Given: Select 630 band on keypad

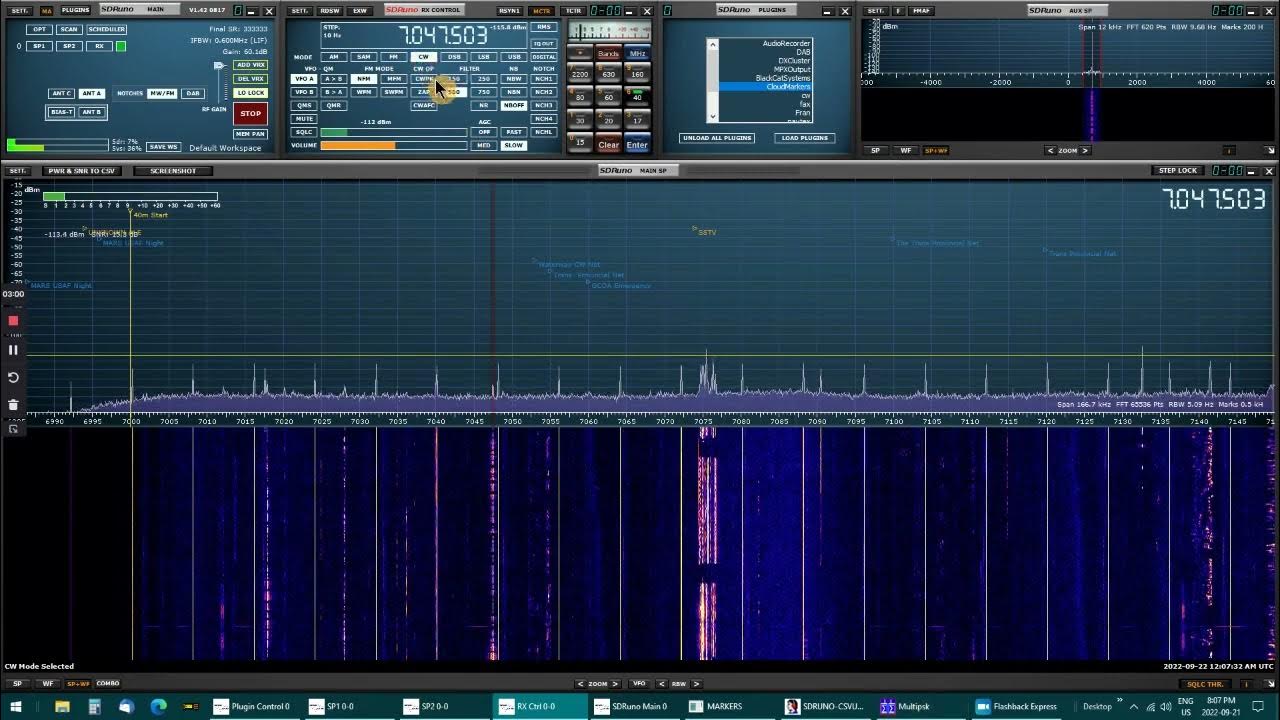Looking at the screenshot, I should click(608, 73).
